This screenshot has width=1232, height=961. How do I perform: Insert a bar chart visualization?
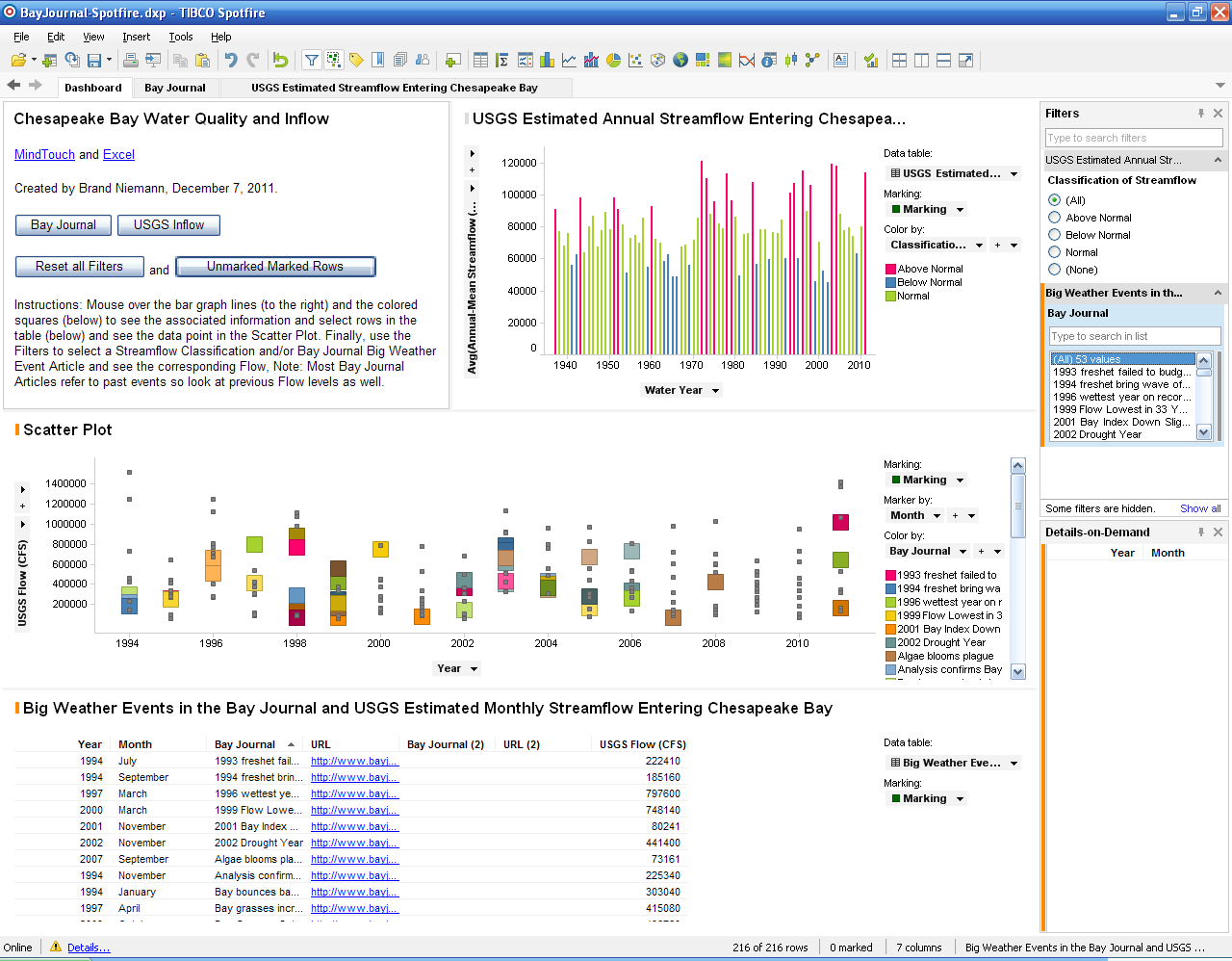click(547, 61)
